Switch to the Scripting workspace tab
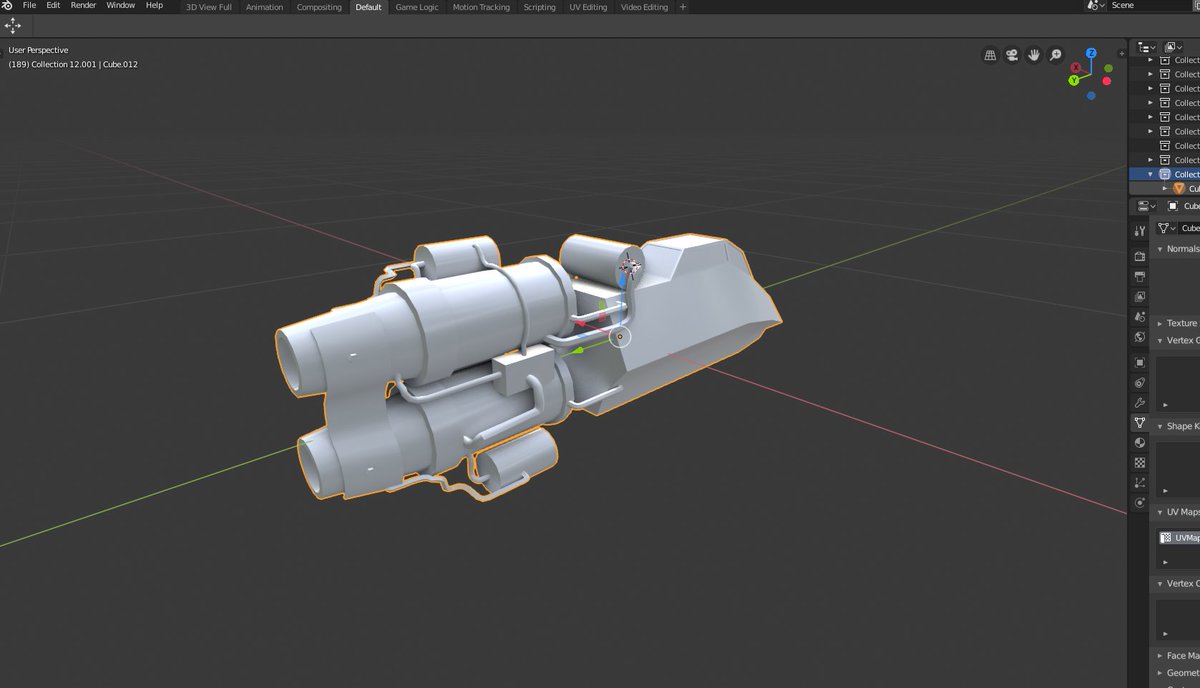Image resolution: width=1200 pixels, height=688 pixels. point(539,7)
